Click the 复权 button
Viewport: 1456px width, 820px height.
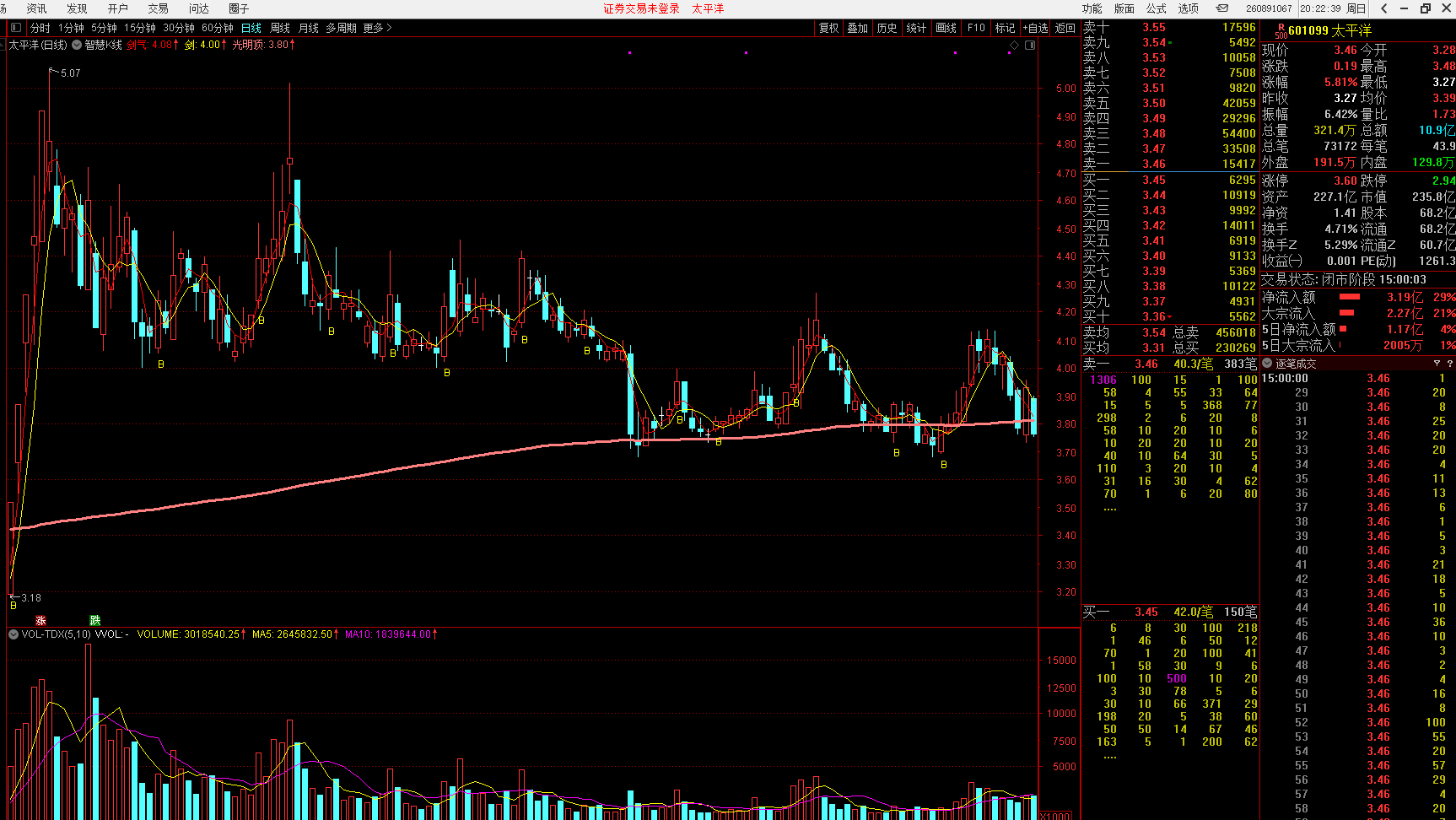click(829, 28)
